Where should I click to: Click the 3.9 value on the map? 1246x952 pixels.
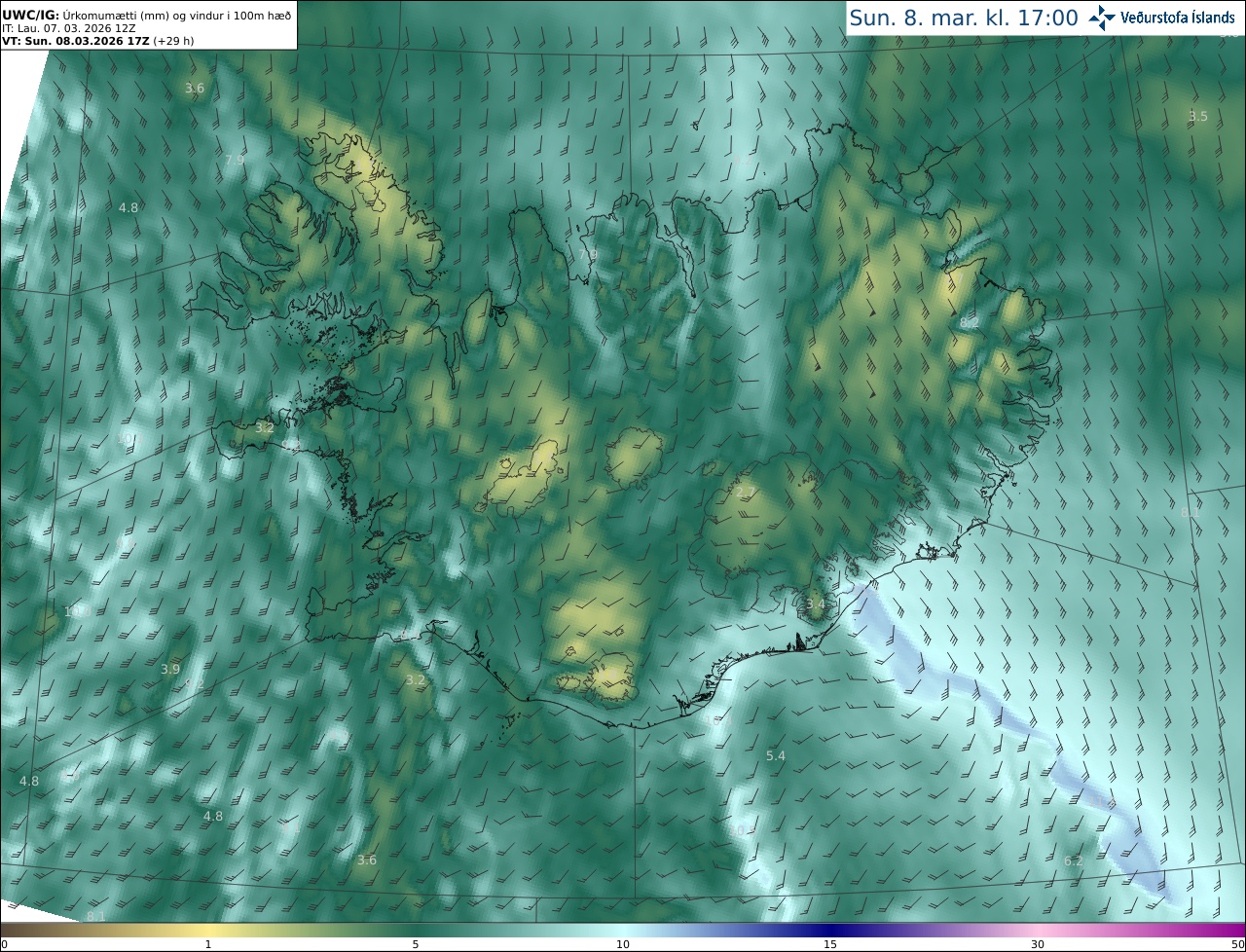click(x=170, y=669)
